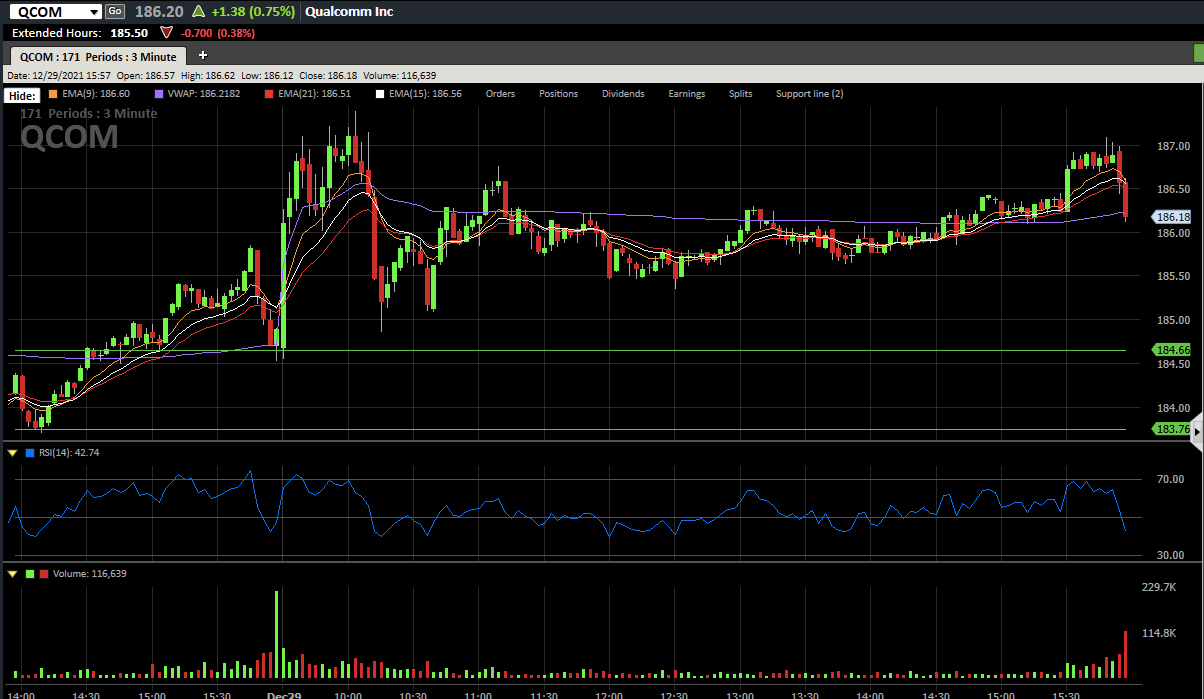Collapse the Volume panel yellow triangle

pyautogui.click(x=12, y=574)
